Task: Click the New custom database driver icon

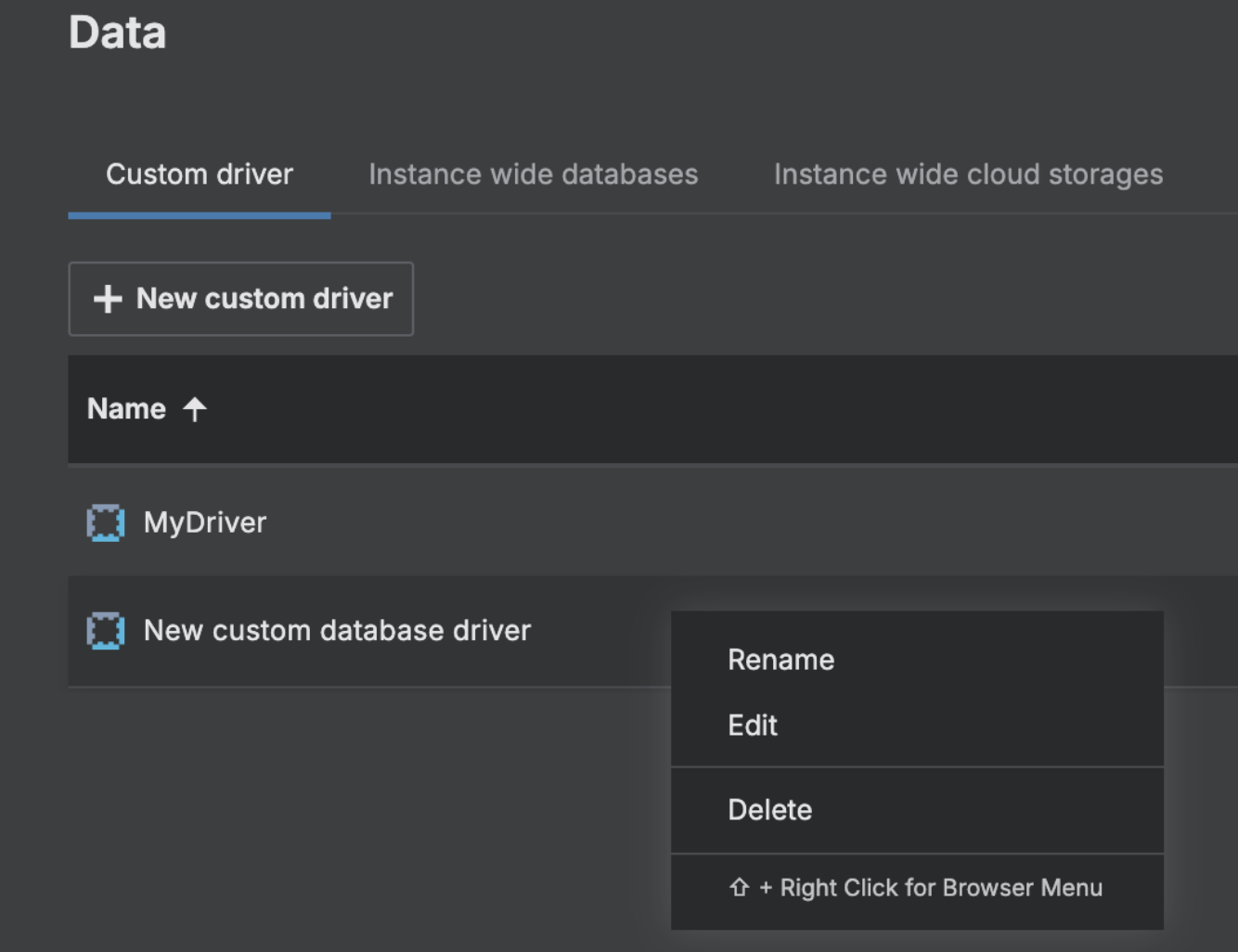Action: coord(105,629)
